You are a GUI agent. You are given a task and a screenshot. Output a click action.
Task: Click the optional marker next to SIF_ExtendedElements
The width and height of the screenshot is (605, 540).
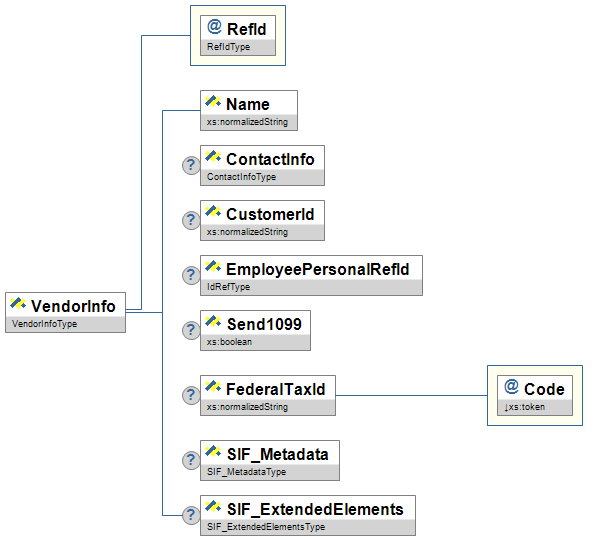(190, 515)
